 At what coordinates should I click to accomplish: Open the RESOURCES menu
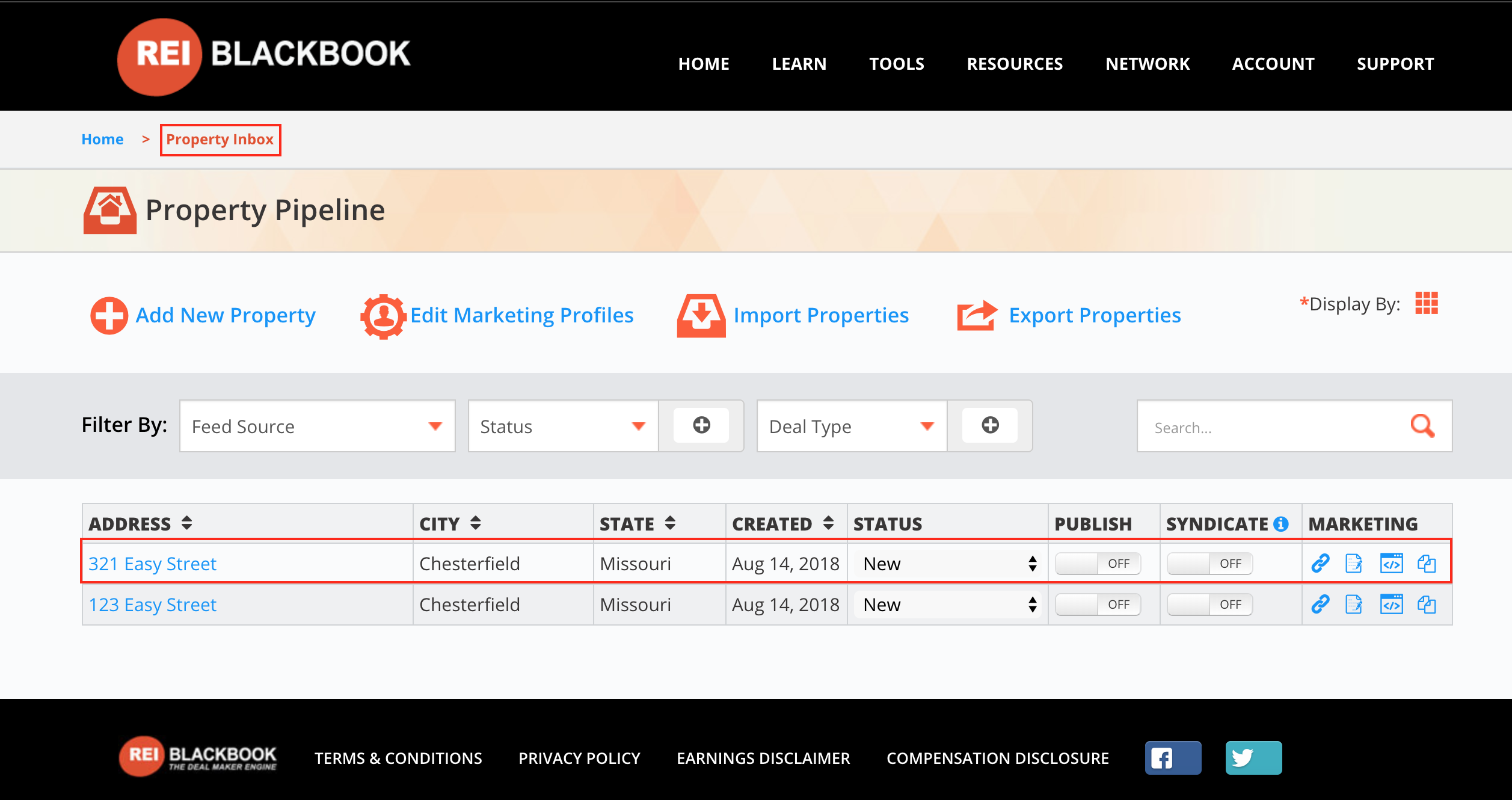[1015, 64]
